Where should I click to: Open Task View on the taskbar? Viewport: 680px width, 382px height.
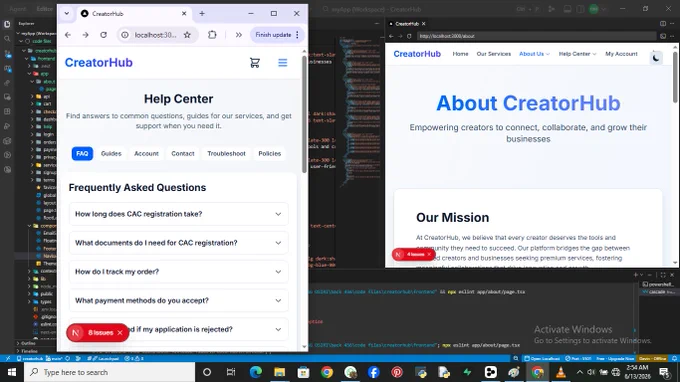point(231,372)
